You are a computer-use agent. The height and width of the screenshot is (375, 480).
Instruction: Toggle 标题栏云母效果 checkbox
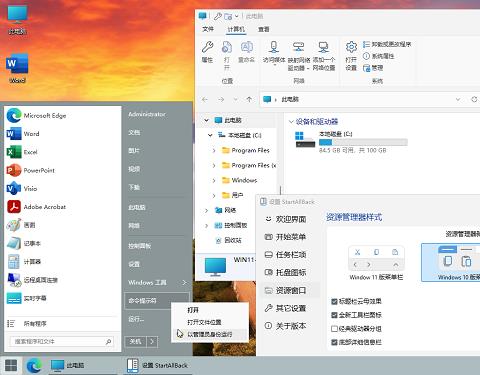pos(334,302)
